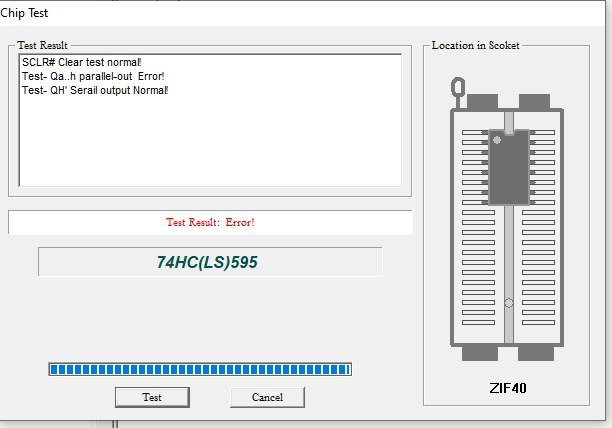Select the "Test- Qa..h parallel-out Error!" line
The image size is (612, 428).
pos(93,76)
